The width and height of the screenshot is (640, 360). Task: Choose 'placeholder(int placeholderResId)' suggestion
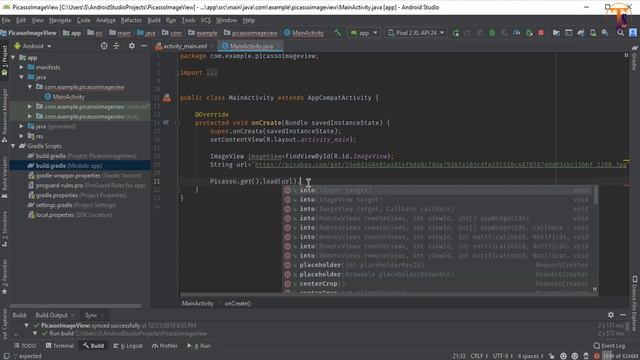438,265
